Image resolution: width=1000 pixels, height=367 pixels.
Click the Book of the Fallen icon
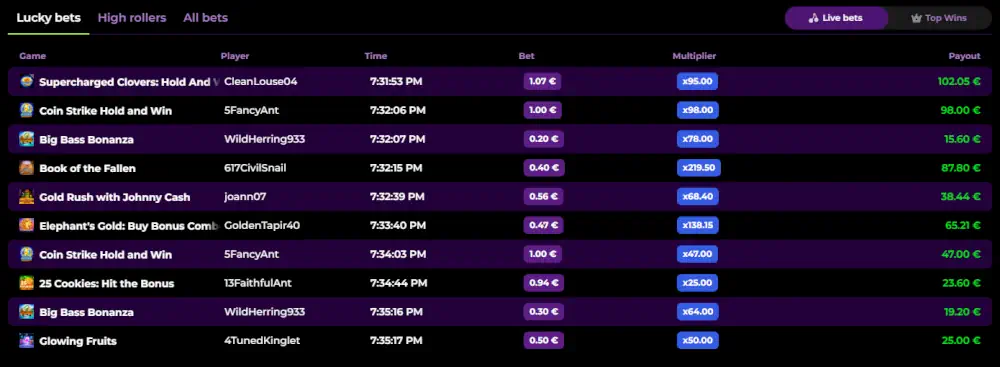click(x=27, y=168)
